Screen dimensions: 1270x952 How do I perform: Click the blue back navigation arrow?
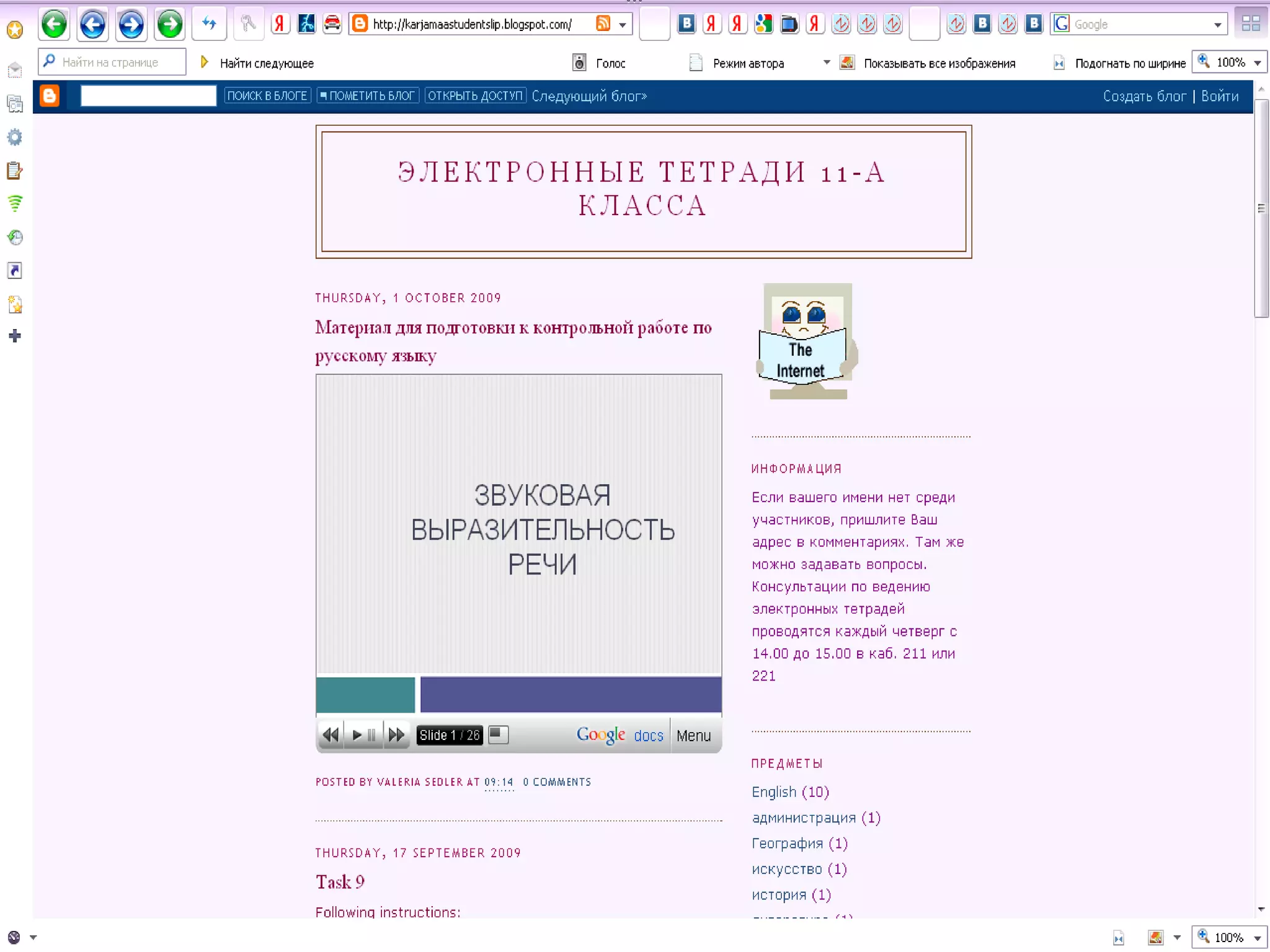tap(93, 25)
